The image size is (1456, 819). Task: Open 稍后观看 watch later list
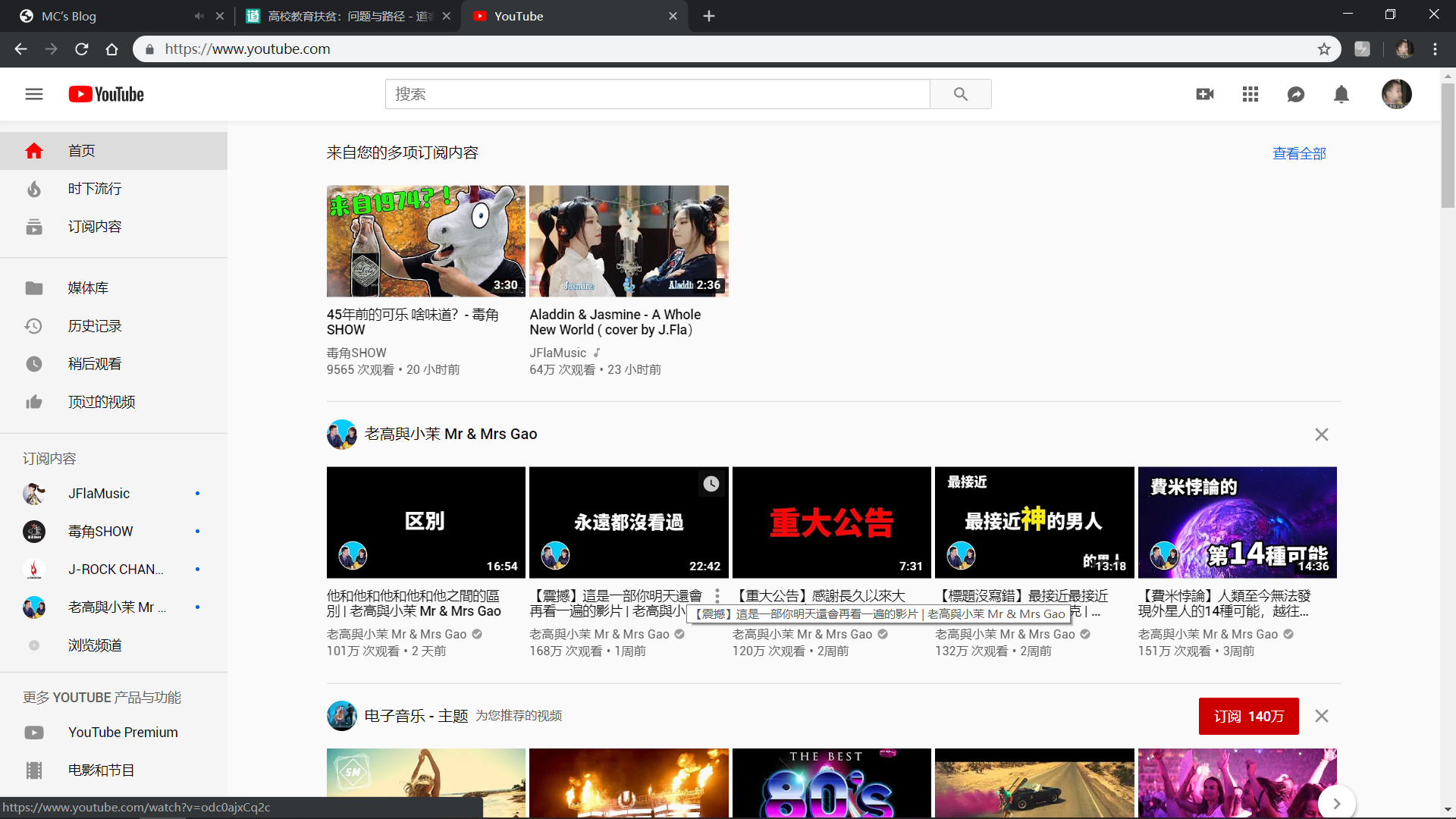click(114, 364)
